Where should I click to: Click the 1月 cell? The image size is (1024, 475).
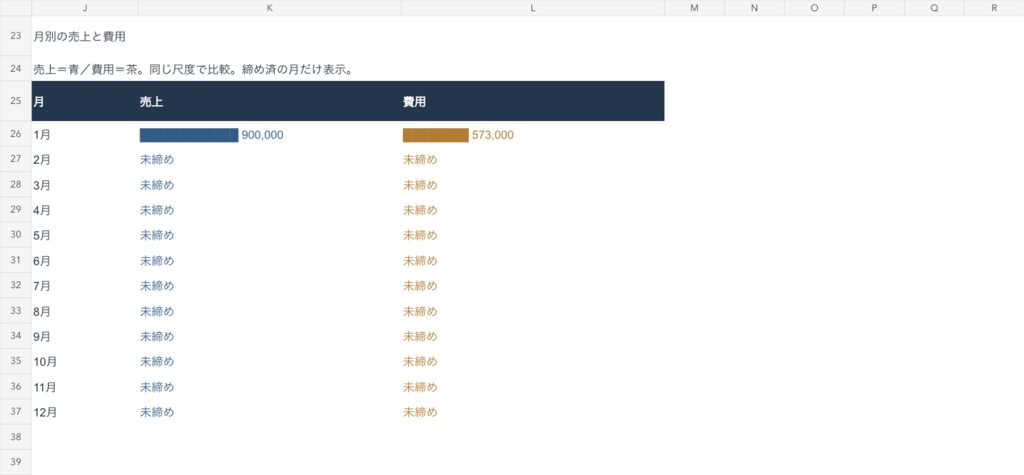tap(85, 135)
